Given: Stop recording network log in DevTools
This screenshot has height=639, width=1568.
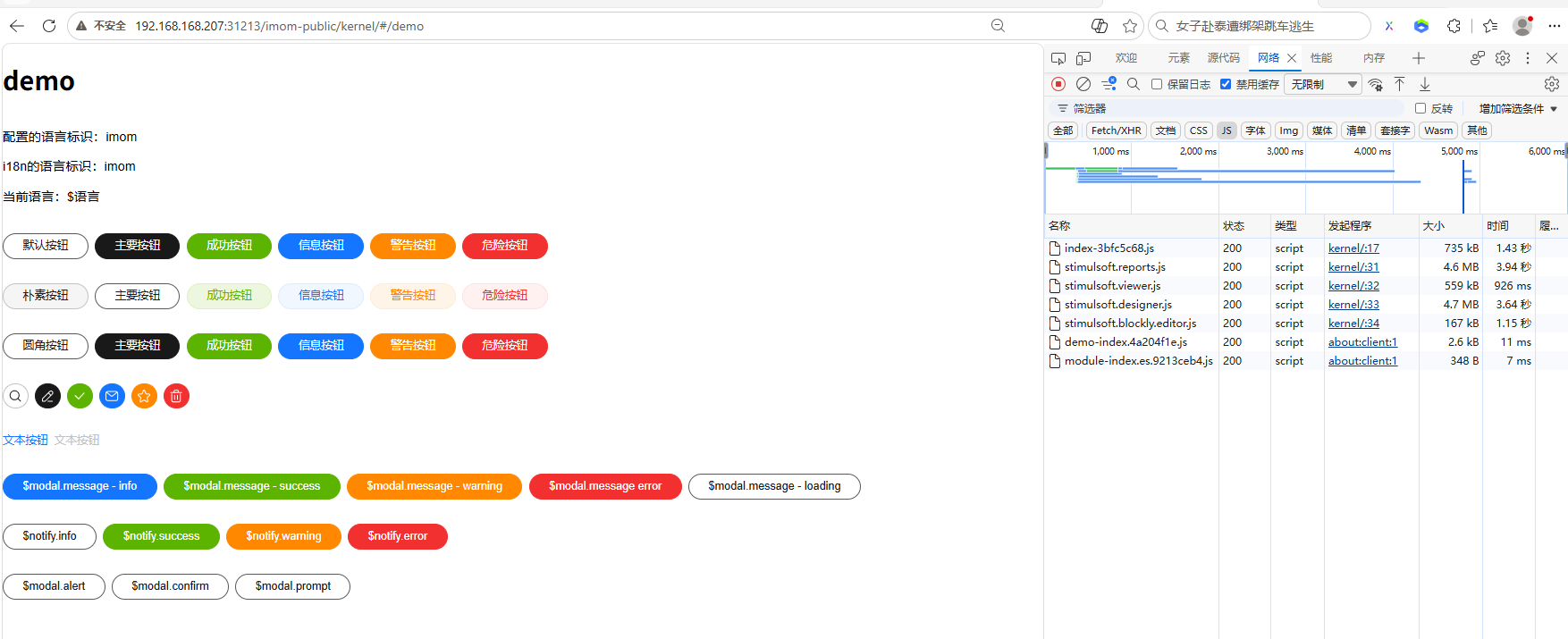Looking at the screenshot, I should [1058, 84].
